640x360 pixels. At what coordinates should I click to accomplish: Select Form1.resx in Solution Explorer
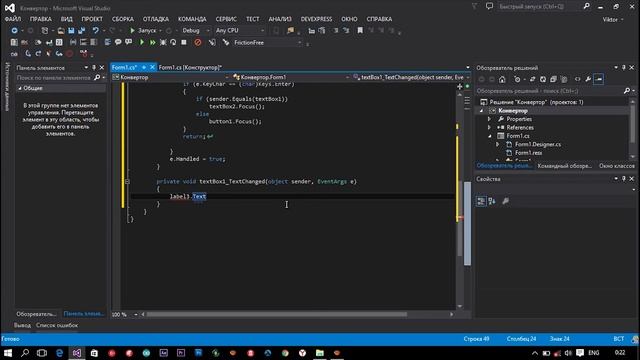[528, 153]
